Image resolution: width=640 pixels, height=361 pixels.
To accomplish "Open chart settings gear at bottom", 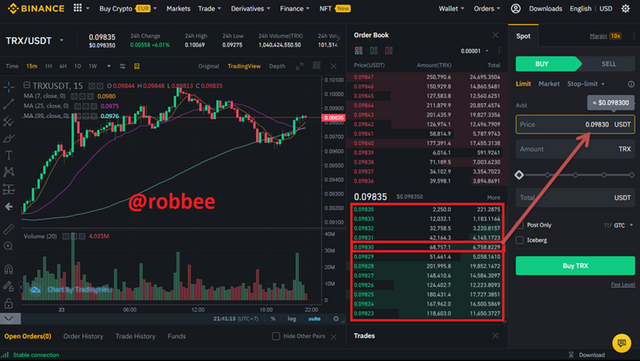I will (x=336, y=319).
